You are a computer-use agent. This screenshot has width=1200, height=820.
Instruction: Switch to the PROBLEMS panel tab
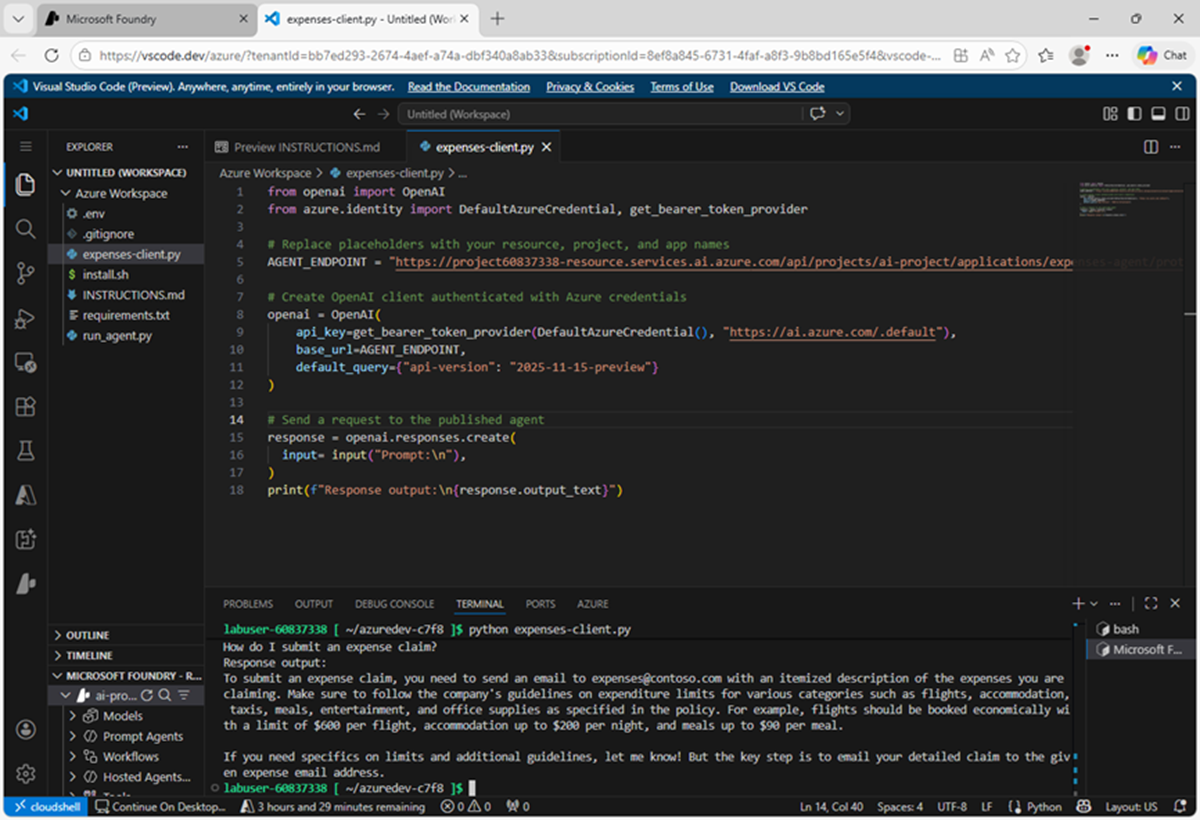(x=247, y=604)
